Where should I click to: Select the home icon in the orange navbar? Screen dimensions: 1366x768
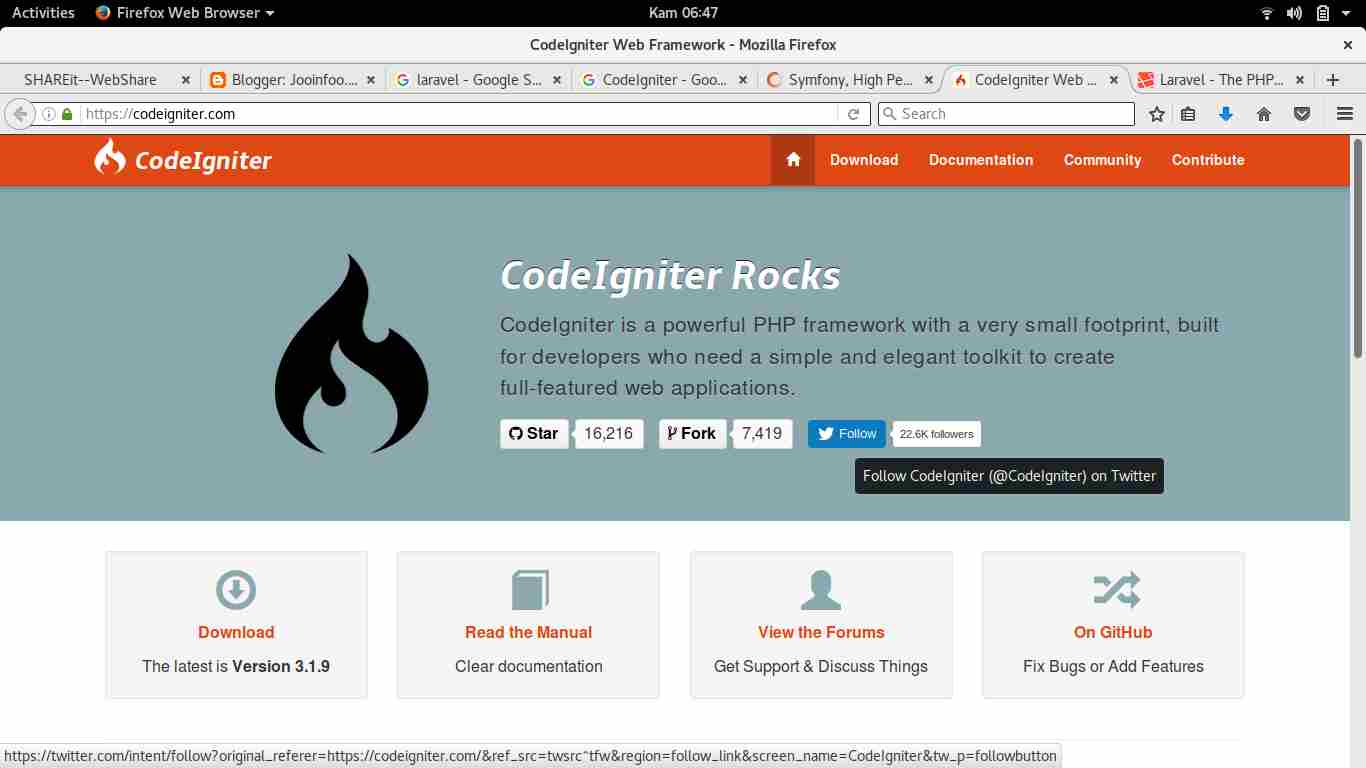[792, 160]
